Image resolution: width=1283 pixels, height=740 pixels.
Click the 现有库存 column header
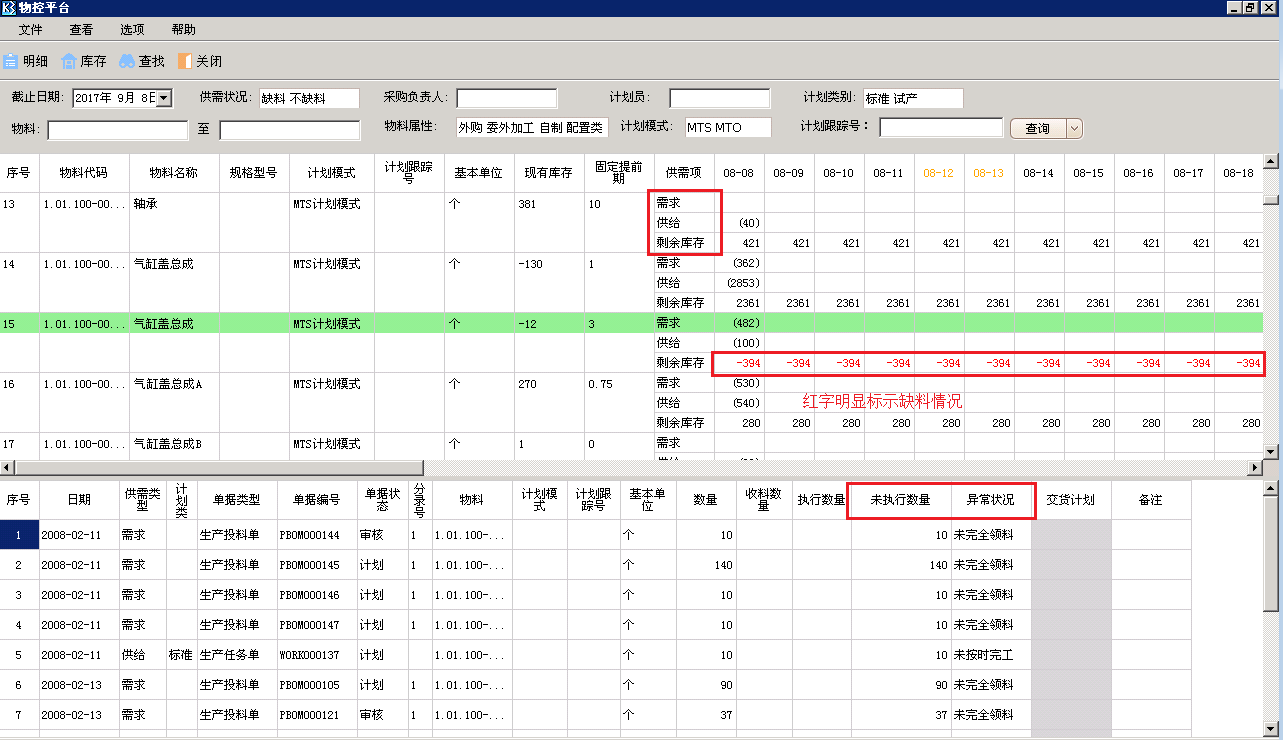click(x=549, y=173)
